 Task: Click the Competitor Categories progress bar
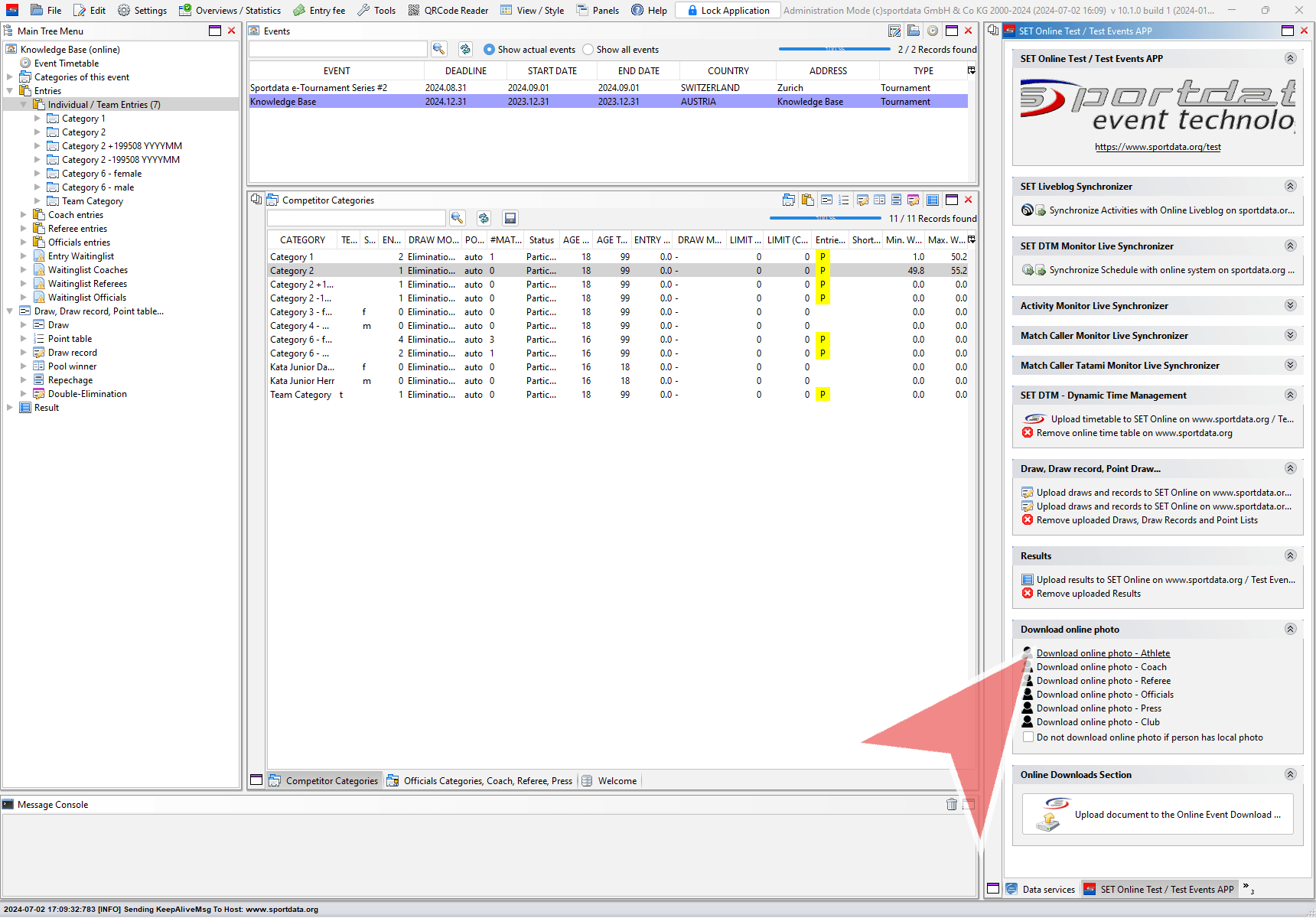(825, 218)
